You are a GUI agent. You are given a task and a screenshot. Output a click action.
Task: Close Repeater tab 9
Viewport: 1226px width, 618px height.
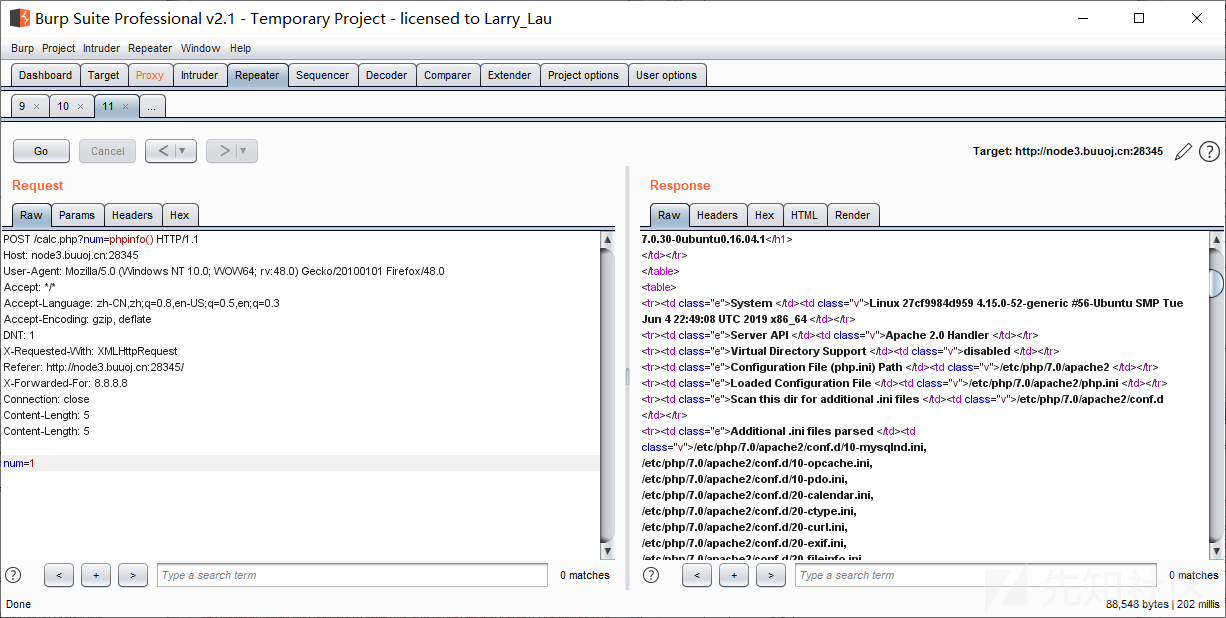pyautogui.click(x=37, y=106)
